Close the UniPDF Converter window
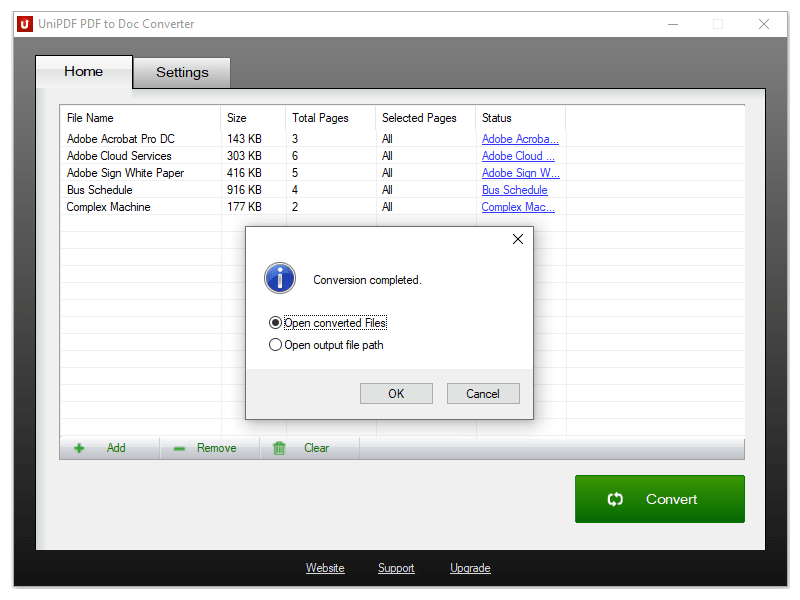Screen dimensions: 800x600 point(764,24)
